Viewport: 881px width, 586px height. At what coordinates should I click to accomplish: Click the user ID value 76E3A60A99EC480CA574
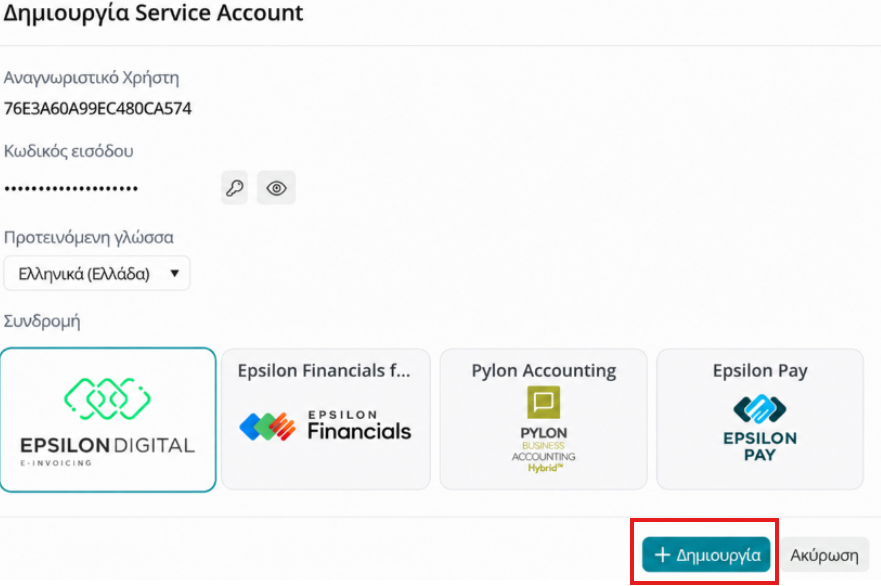[98, 108]
